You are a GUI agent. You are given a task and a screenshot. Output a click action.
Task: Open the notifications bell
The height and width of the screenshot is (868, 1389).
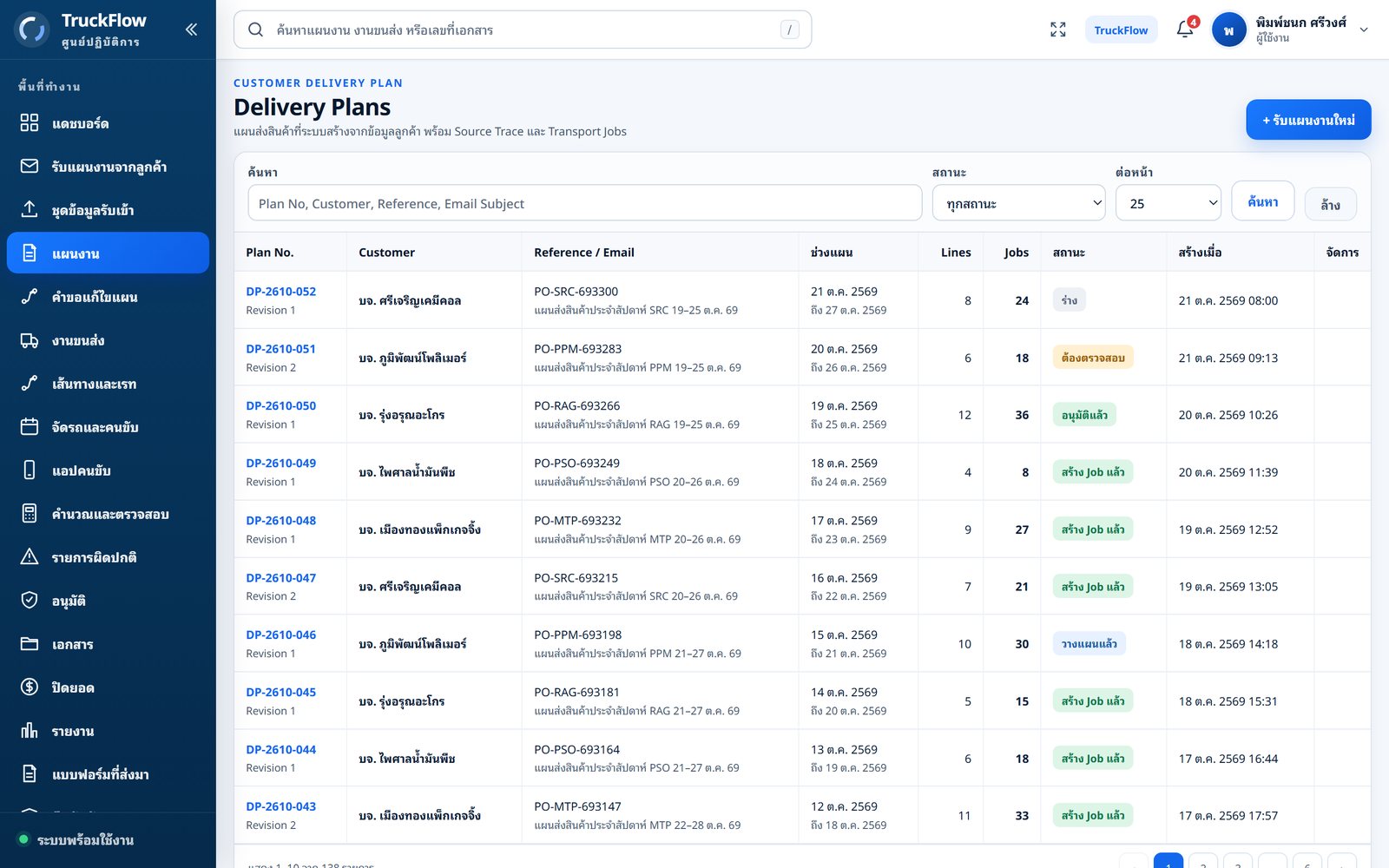coord(1185,30)
